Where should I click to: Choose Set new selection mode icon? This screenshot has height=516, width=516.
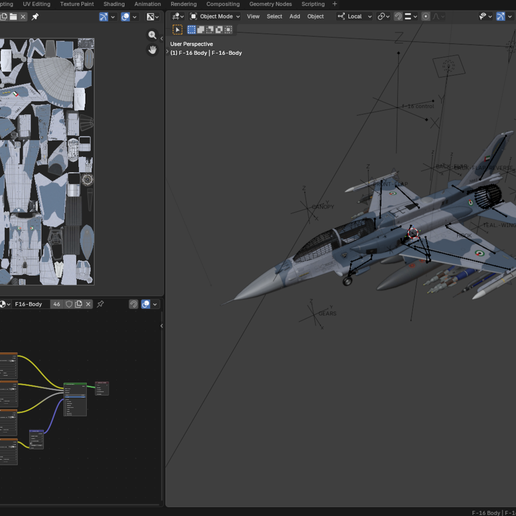click(191, 30)
